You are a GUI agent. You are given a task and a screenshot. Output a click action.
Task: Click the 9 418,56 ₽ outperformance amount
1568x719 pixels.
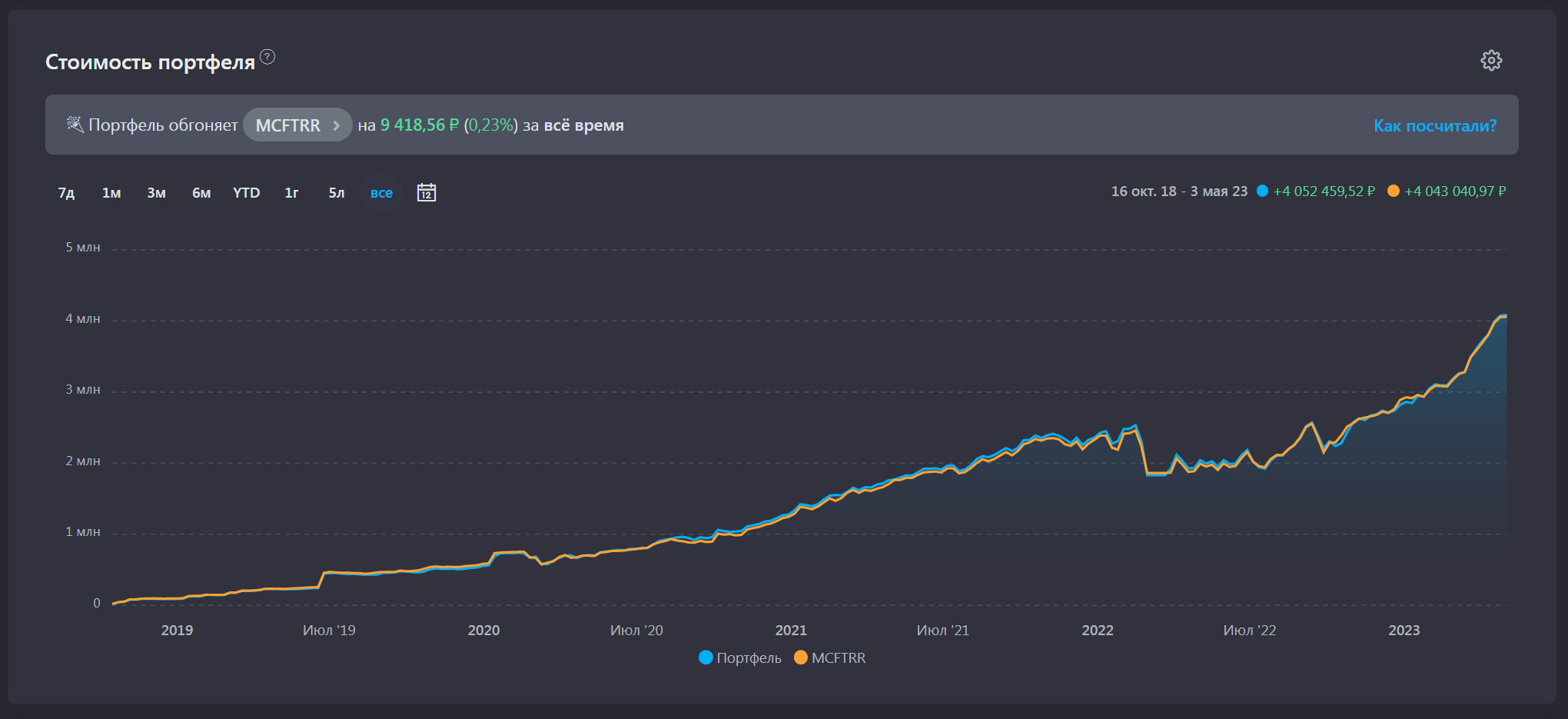click(x=420, y=125)
